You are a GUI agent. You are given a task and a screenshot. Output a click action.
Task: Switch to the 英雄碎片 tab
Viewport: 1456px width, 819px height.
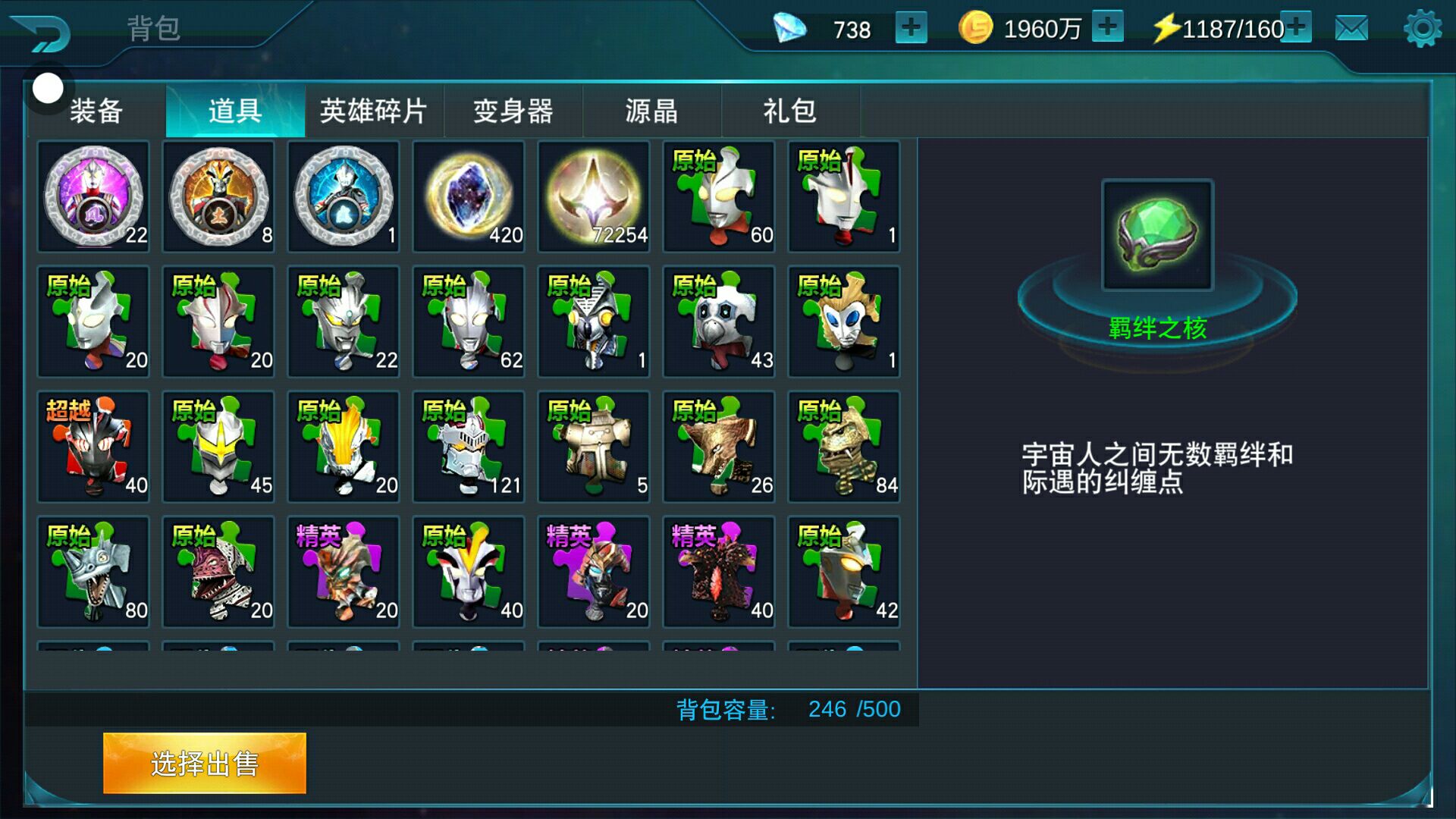coord(374,111)
